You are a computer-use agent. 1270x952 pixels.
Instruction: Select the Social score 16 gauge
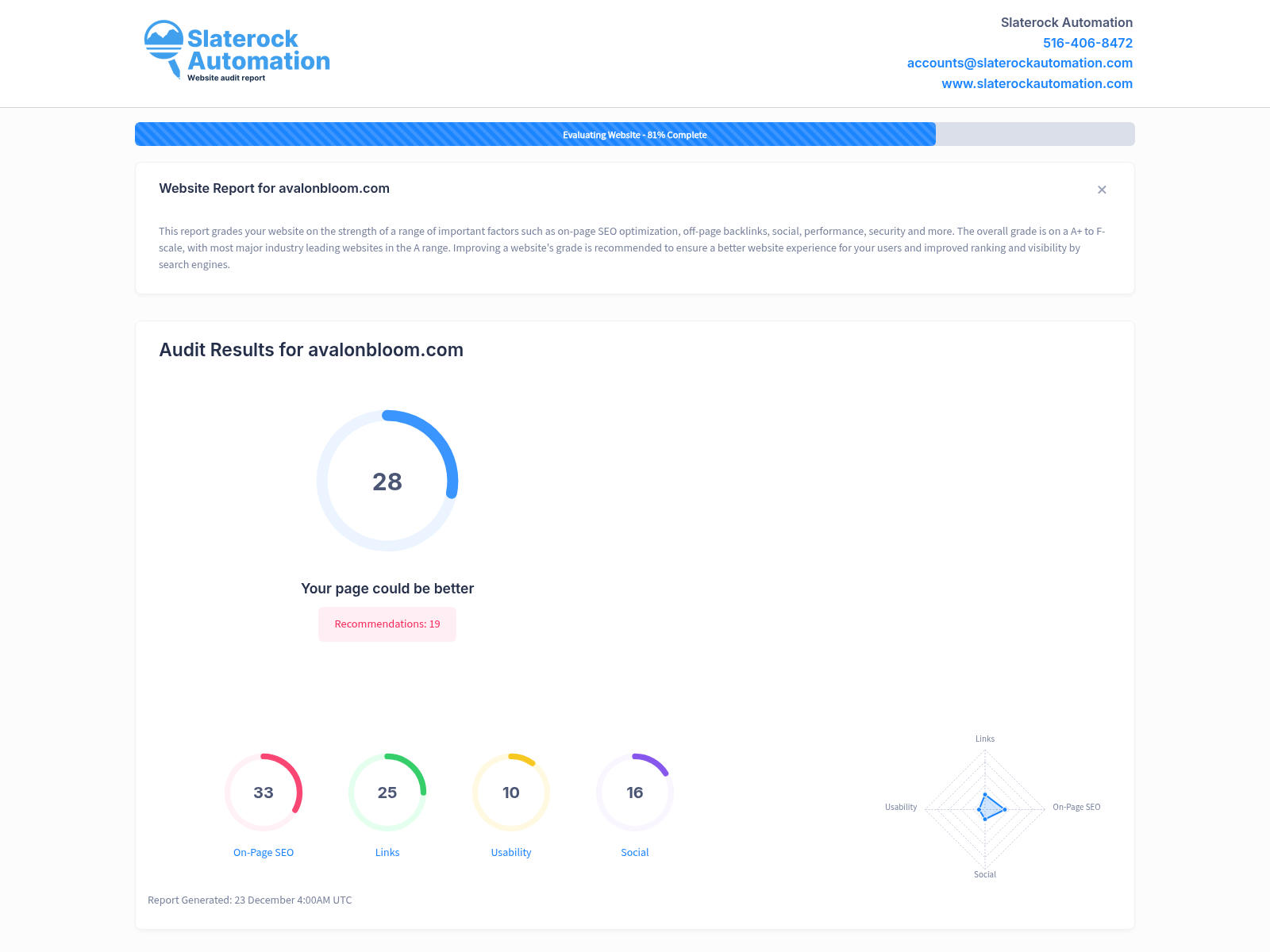635,793
